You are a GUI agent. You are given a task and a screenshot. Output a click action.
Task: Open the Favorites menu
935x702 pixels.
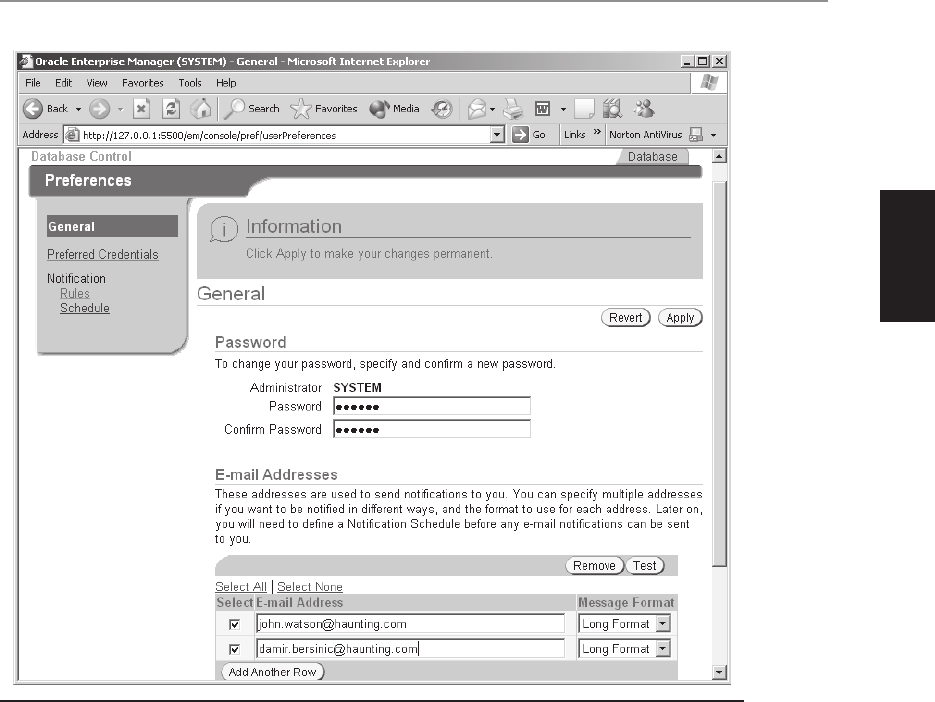(143, 83)
